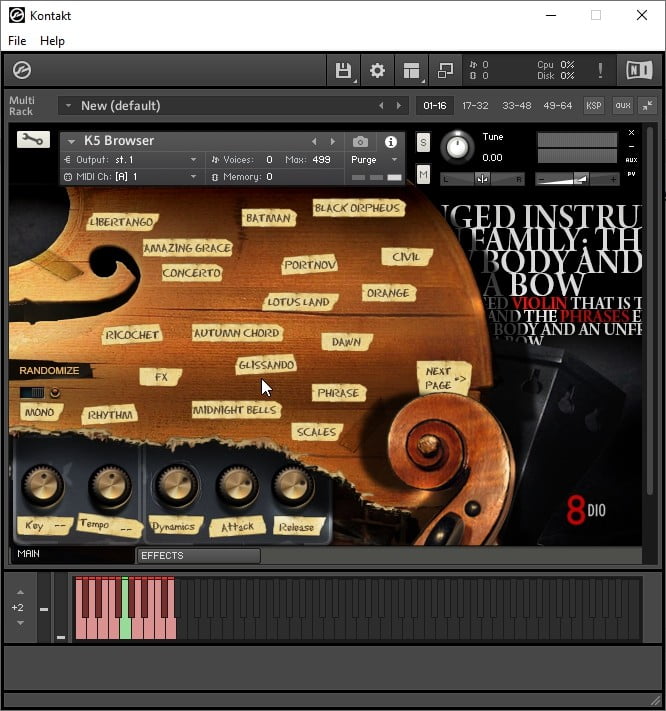666x711 pixels.
Task: Select previous multi preset arrow
Action: click(381, 106)
